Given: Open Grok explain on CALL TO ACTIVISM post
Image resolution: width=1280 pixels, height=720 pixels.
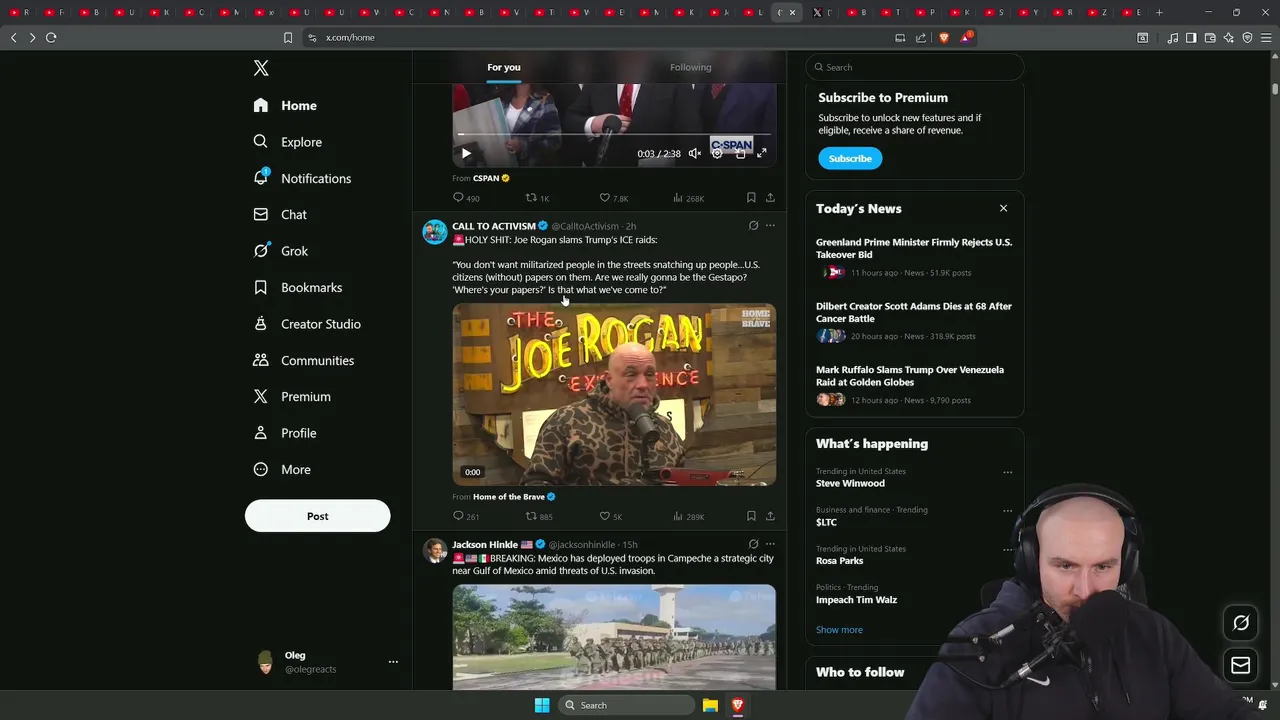Looking at the screenshot, I should click(754, 226).
